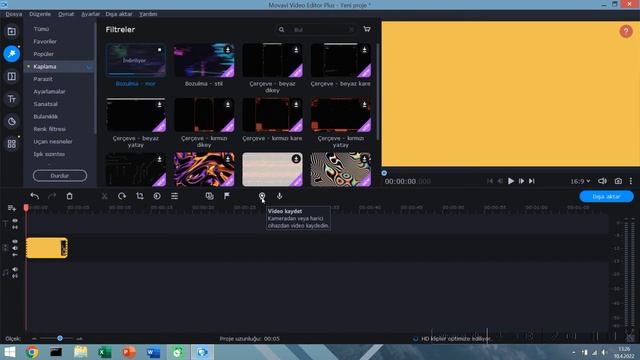Select the yellow clip on the timeline

click(47, 248)
